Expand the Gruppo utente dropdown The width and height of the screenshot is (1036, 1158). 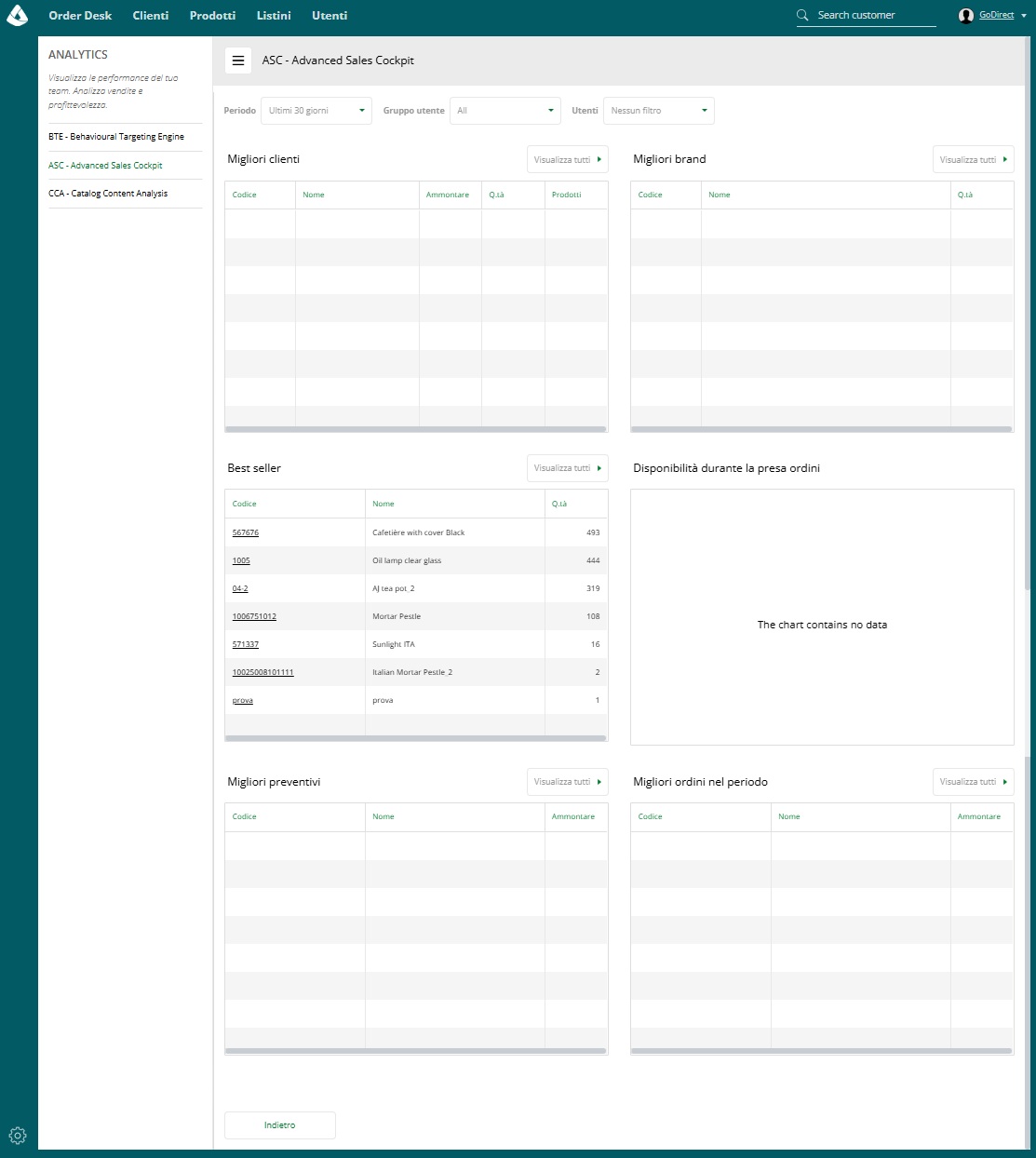pos(505,111)
